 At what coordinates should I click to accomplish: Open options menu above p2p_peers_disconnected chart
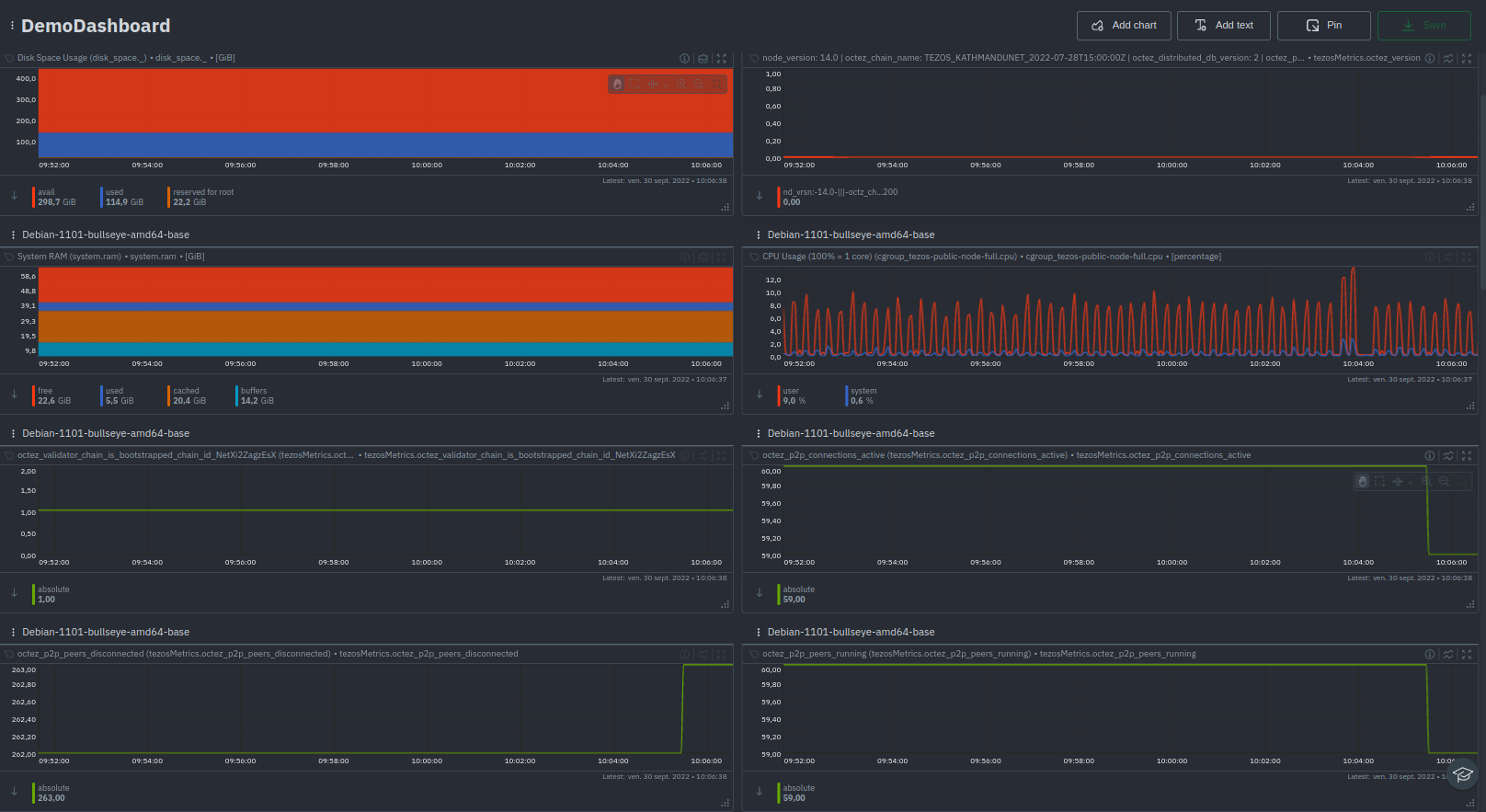pyautogui.click(x=13, y=633)
